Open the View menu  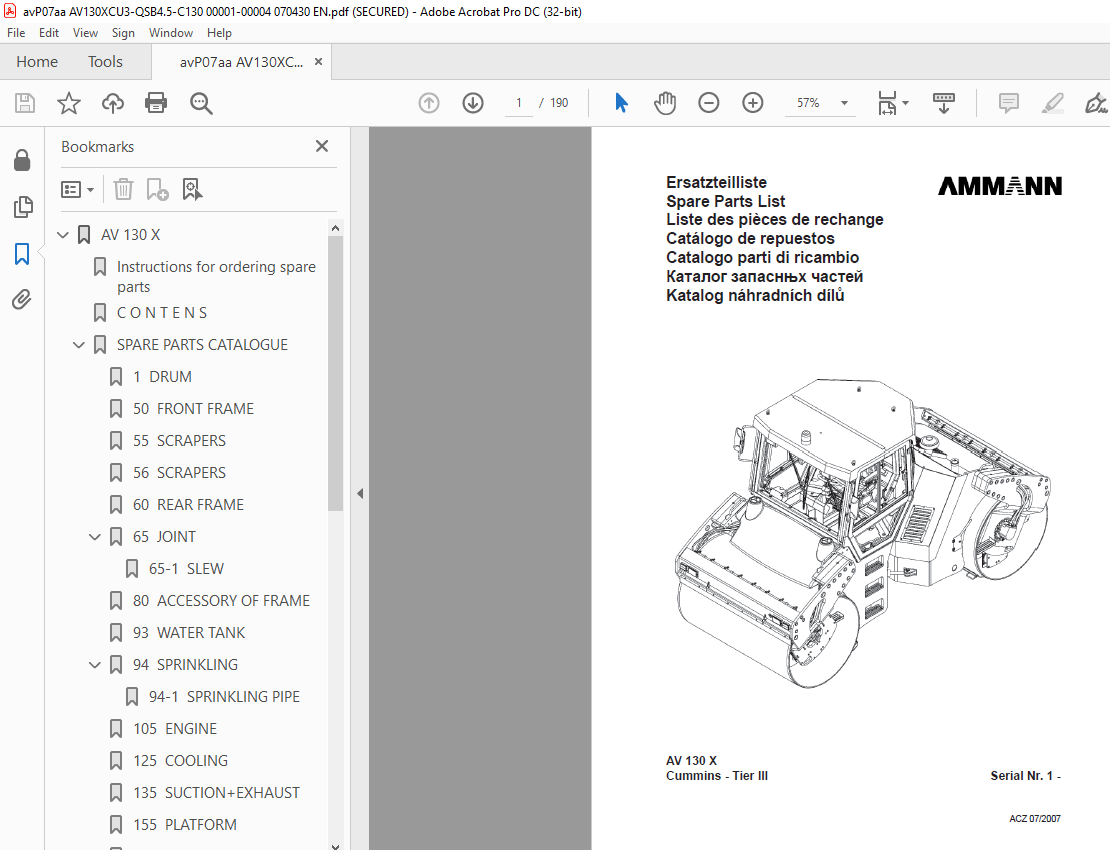tap(85, 33)
